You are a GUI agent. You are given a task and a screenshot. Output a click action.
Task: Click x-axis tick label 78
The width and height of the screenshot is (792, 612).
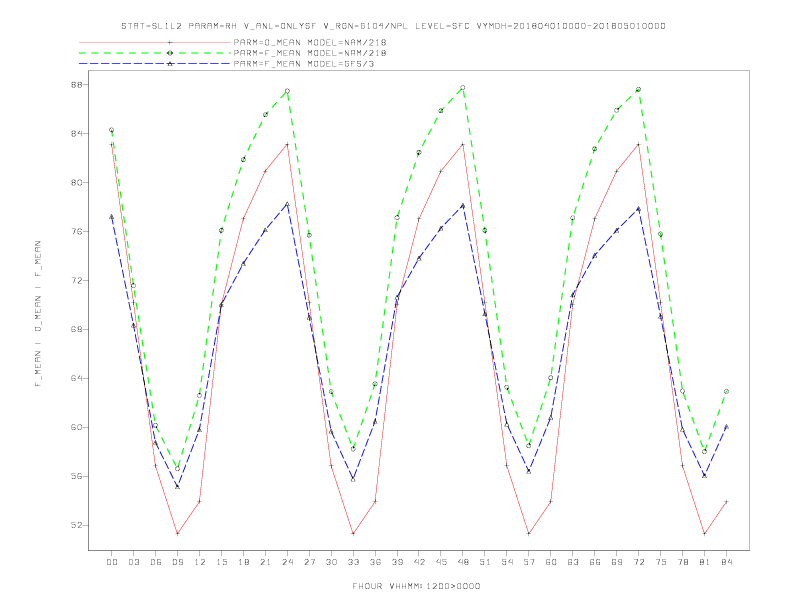pyautogui.click(x=682, y=562)
